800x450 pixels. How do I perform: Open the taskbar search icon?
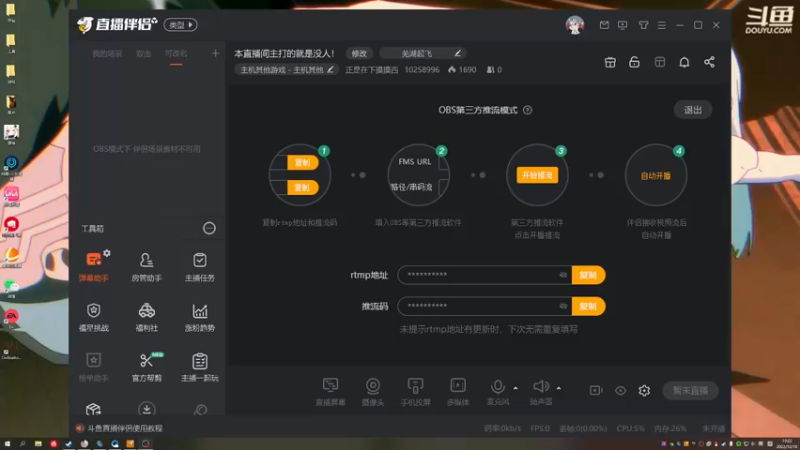(x=22, y=444)
